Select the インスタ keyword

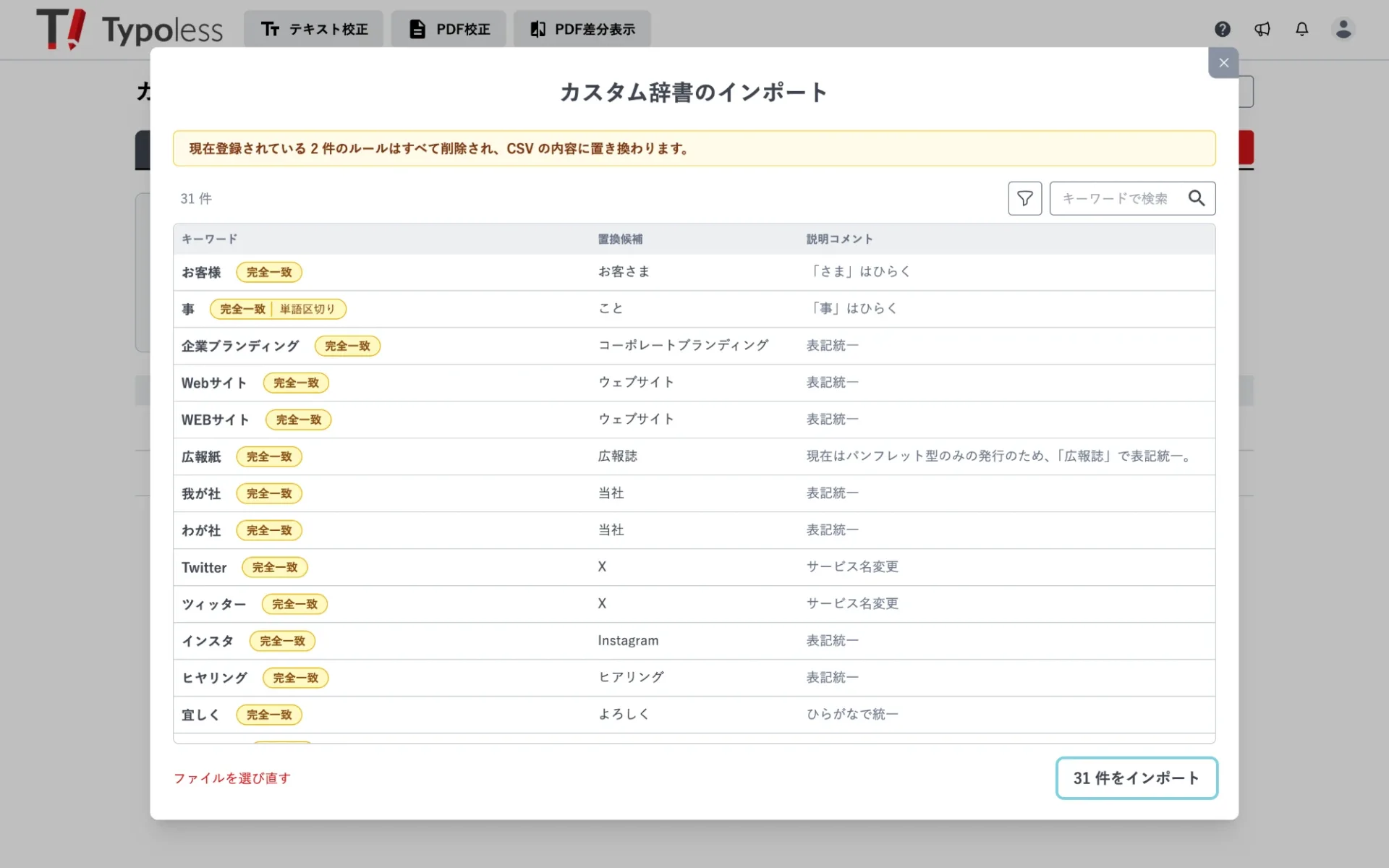(208, 641)
